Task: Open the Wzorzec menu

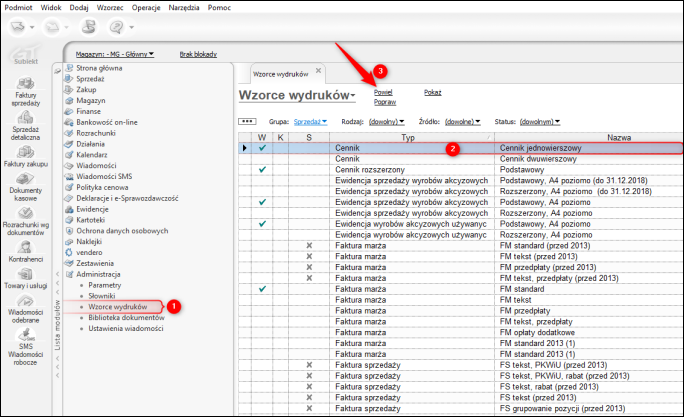Action: click(110, 7)
